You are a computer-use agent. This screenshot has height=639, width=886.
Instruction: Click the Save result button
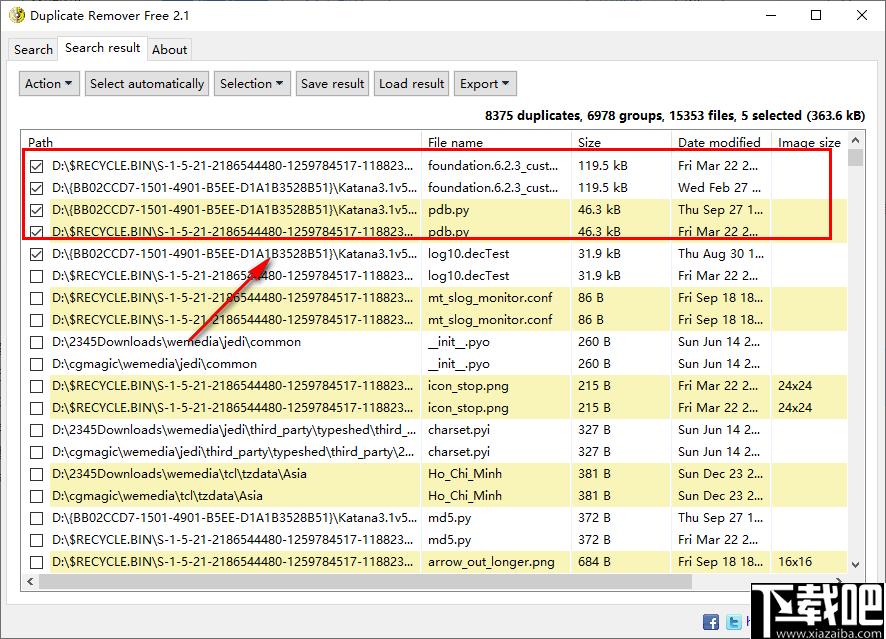(332, 84)
